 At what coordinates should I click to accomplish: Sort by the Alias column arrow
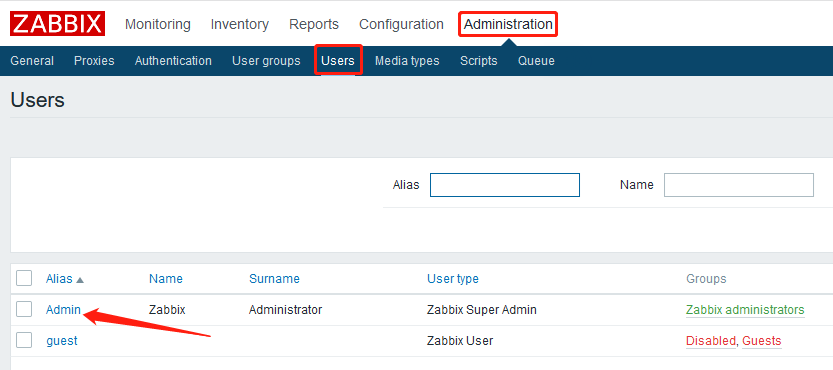(80, 280)
